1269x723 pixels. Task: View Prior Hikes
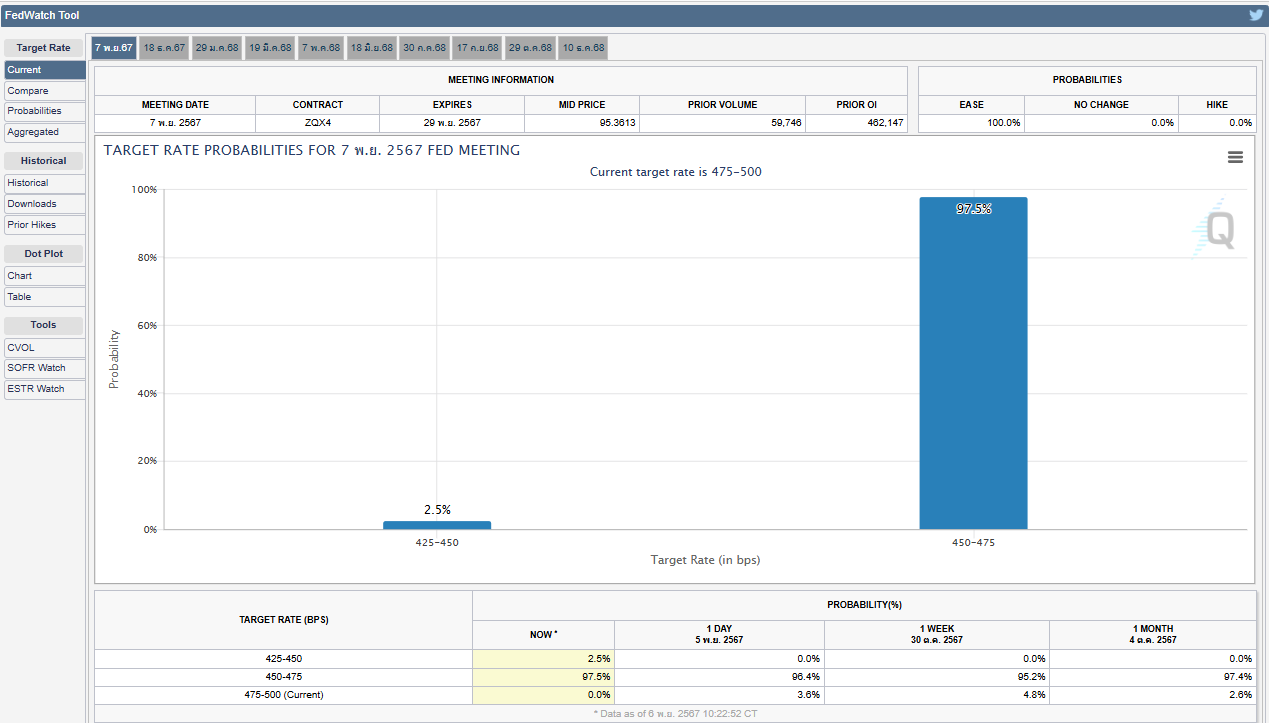point(45,225)
